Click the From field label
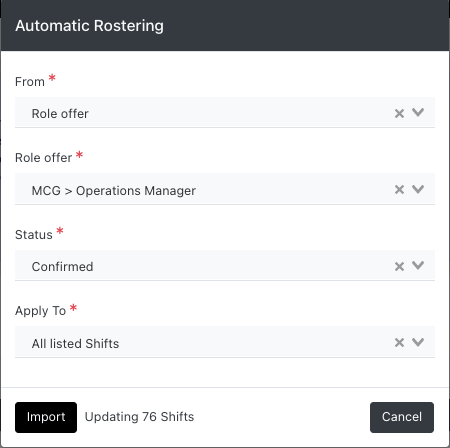Viewport: 450px width, 448px height. tap(30, 82)
